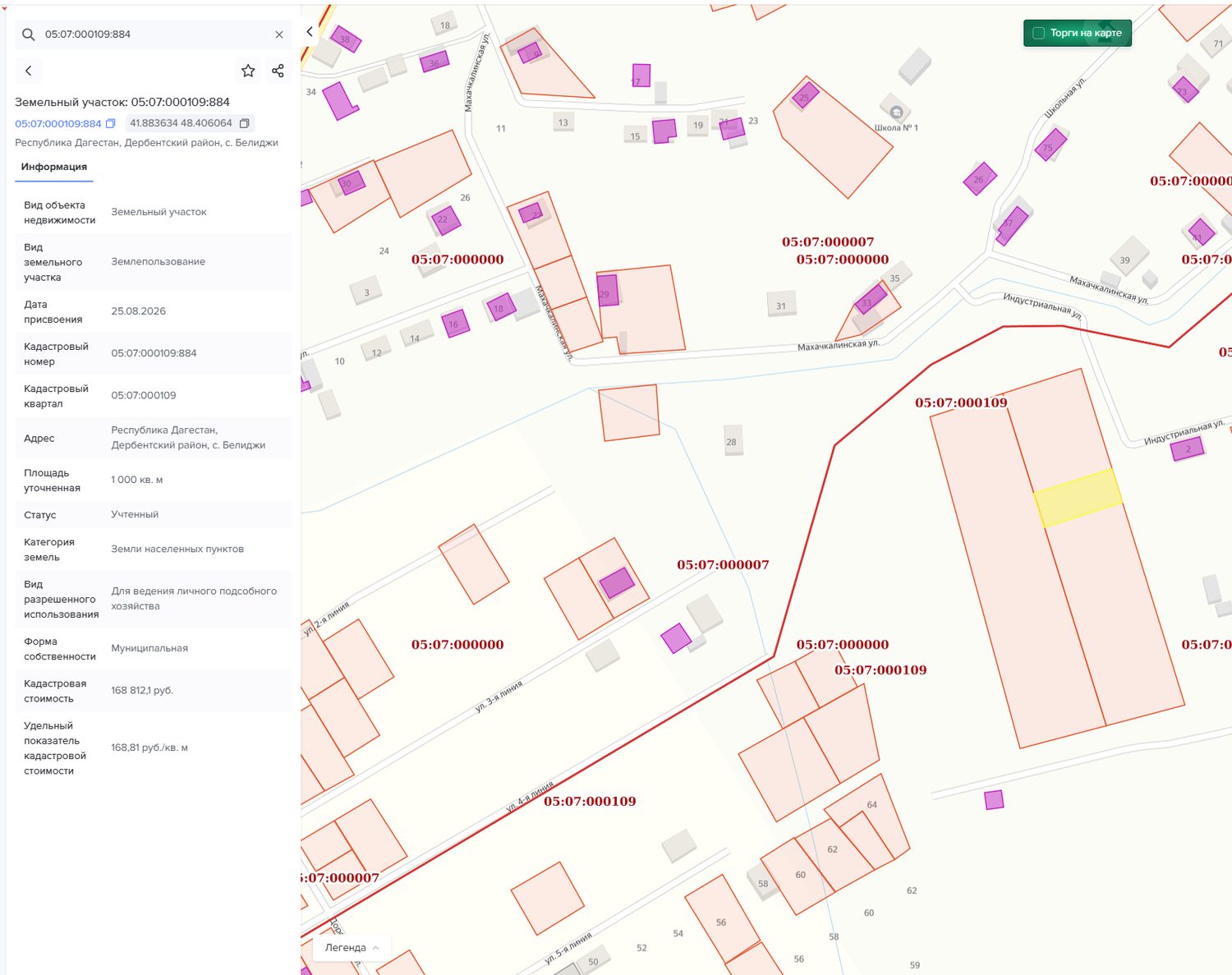
Task: Click the ownership value Муниципальная
Action: click(x=149, y=648)
